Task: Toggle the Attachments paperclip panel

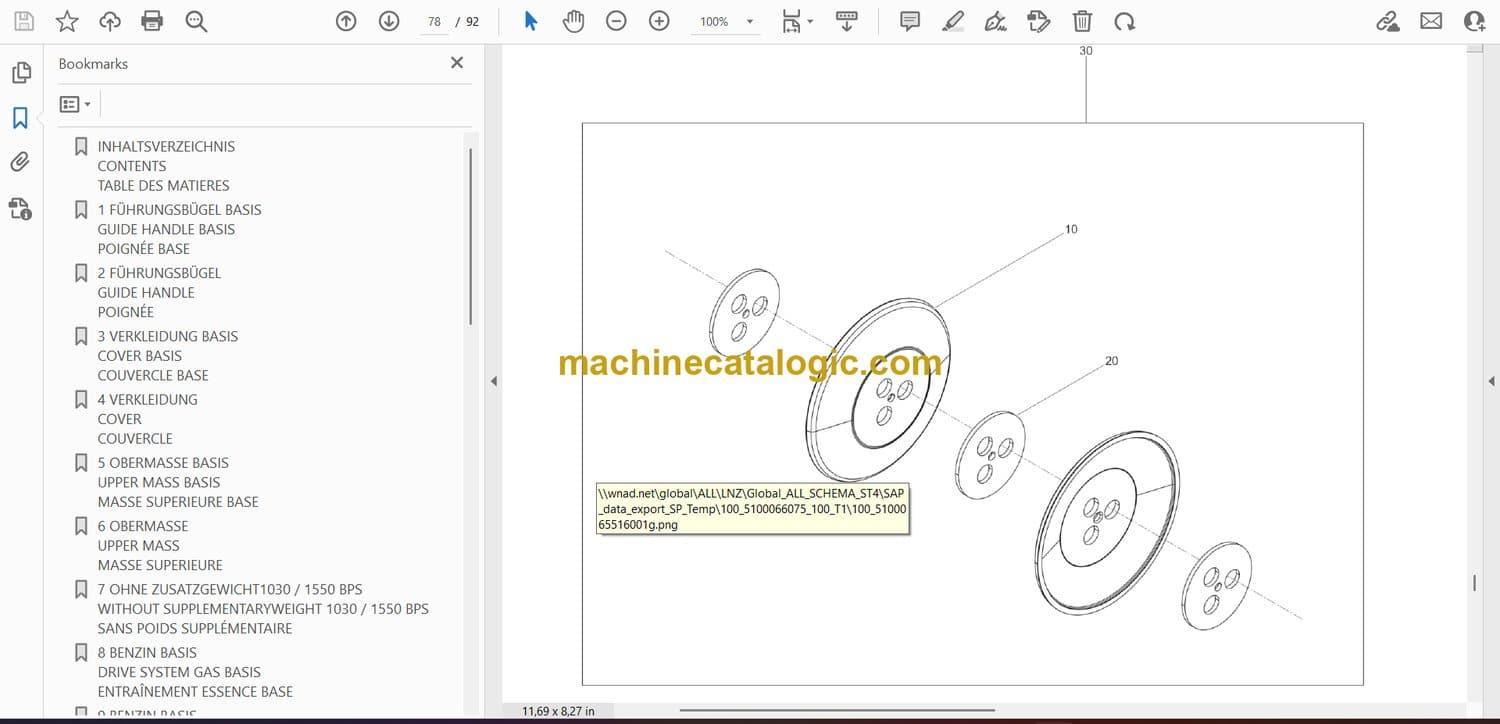Action: 20,162
